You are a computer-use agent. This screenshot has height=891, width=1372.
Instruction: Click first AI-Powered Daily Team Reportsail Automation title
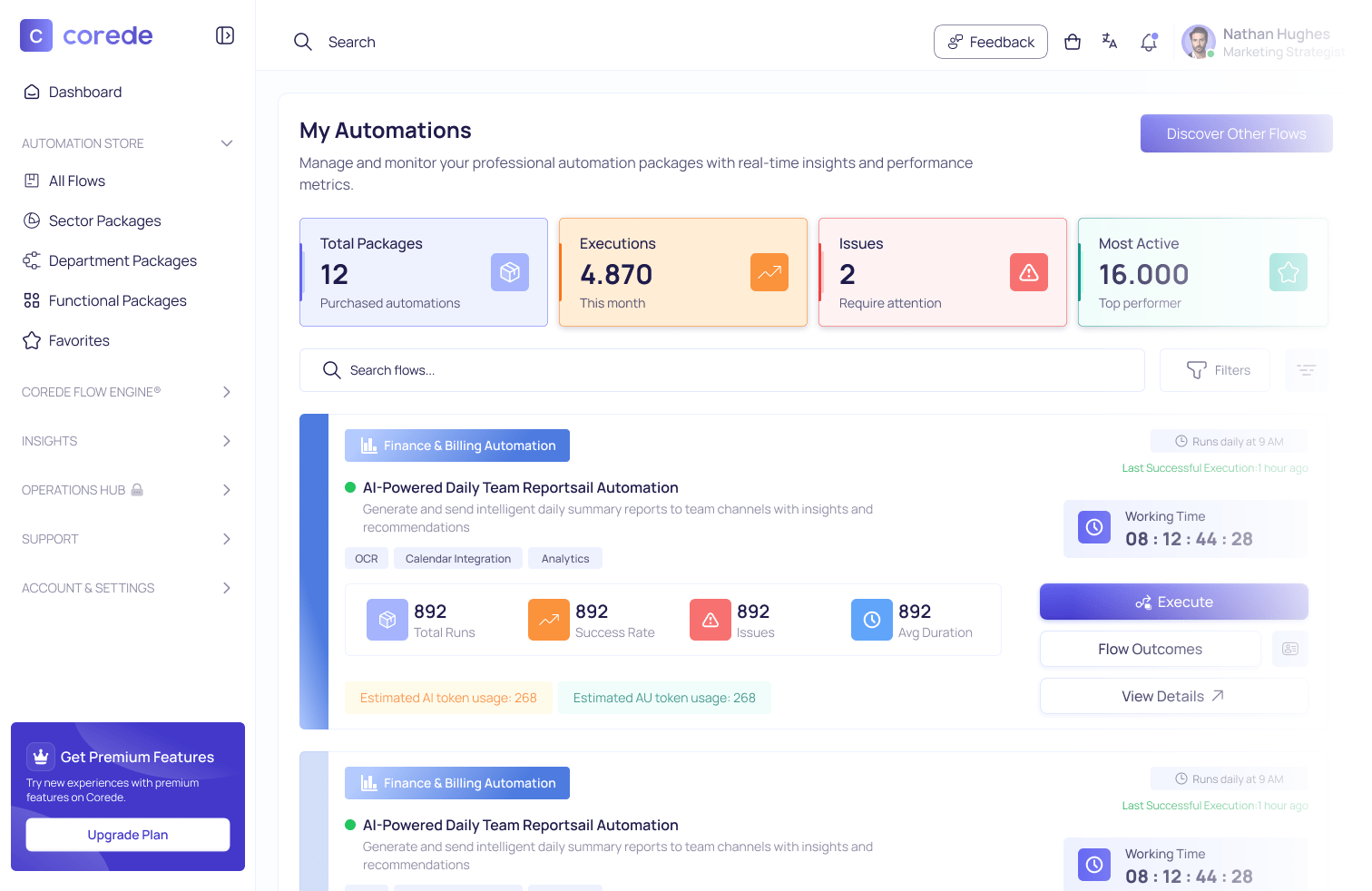pos(521,487)
